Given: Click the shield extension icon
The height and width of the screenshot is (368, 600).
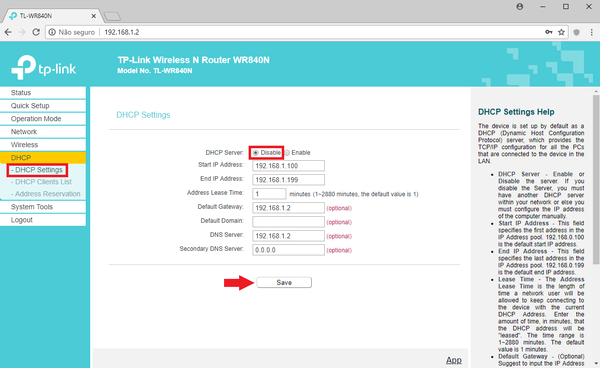Looking at the screenshot, I should click(577, 33).
